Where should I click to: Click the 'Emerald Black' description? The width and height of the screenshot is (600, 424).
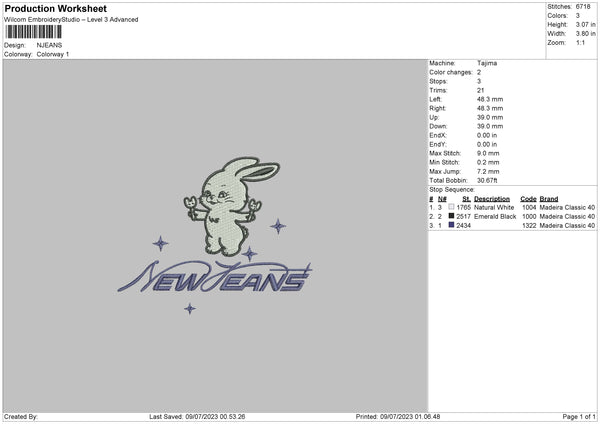495,217
